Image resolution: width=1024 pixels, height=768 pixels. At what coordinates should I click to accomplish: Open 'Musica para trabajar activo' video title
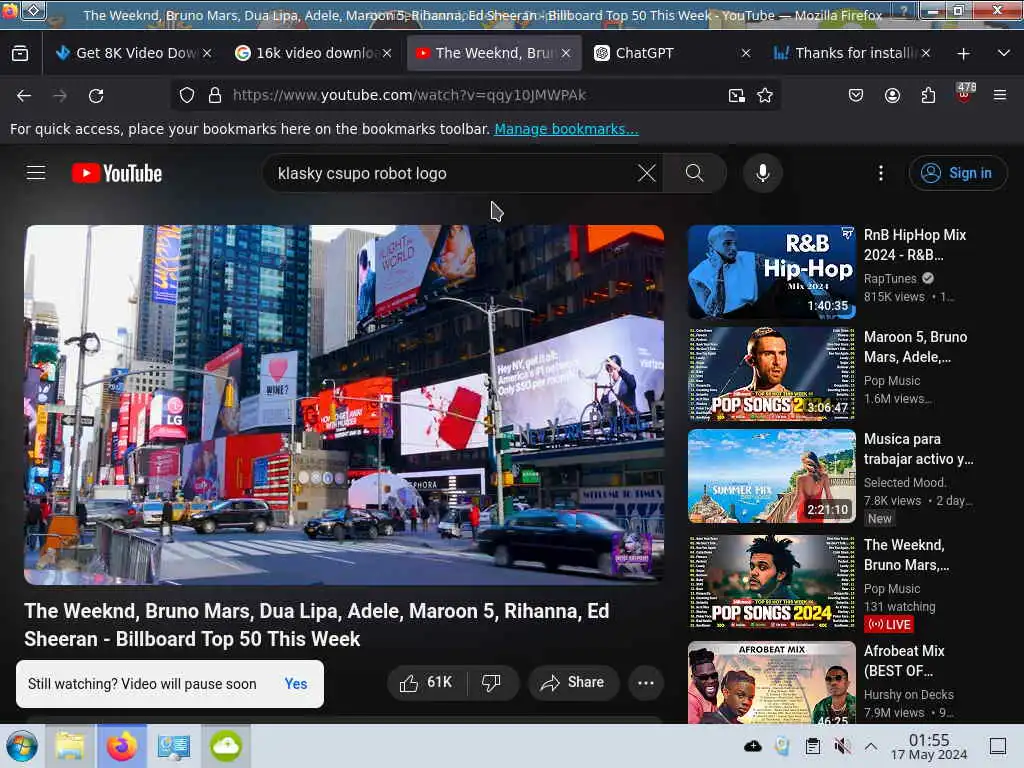click(x=918, y=449)
